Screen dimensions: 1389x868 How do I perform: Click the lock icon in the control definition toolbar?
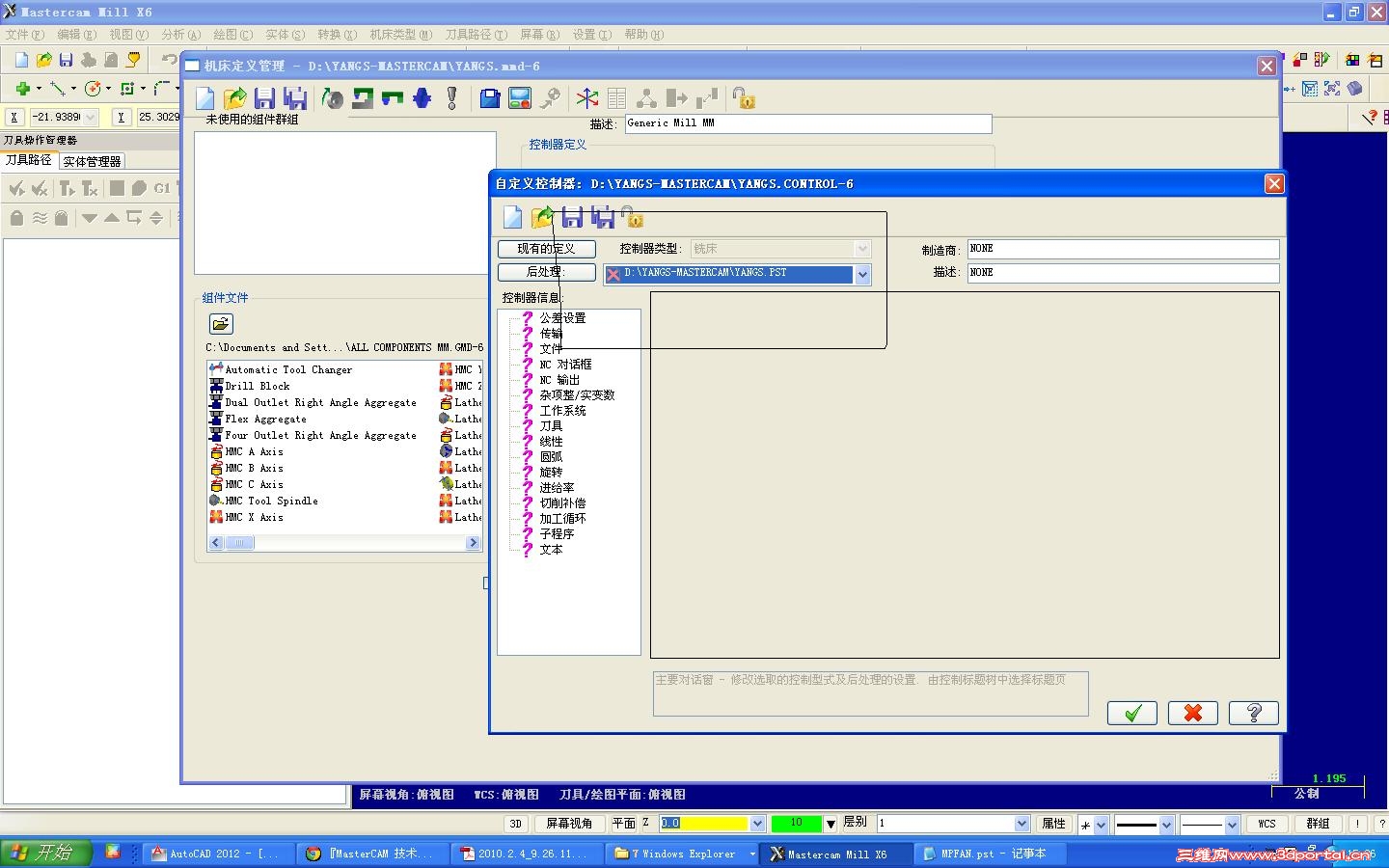[633, 218]
